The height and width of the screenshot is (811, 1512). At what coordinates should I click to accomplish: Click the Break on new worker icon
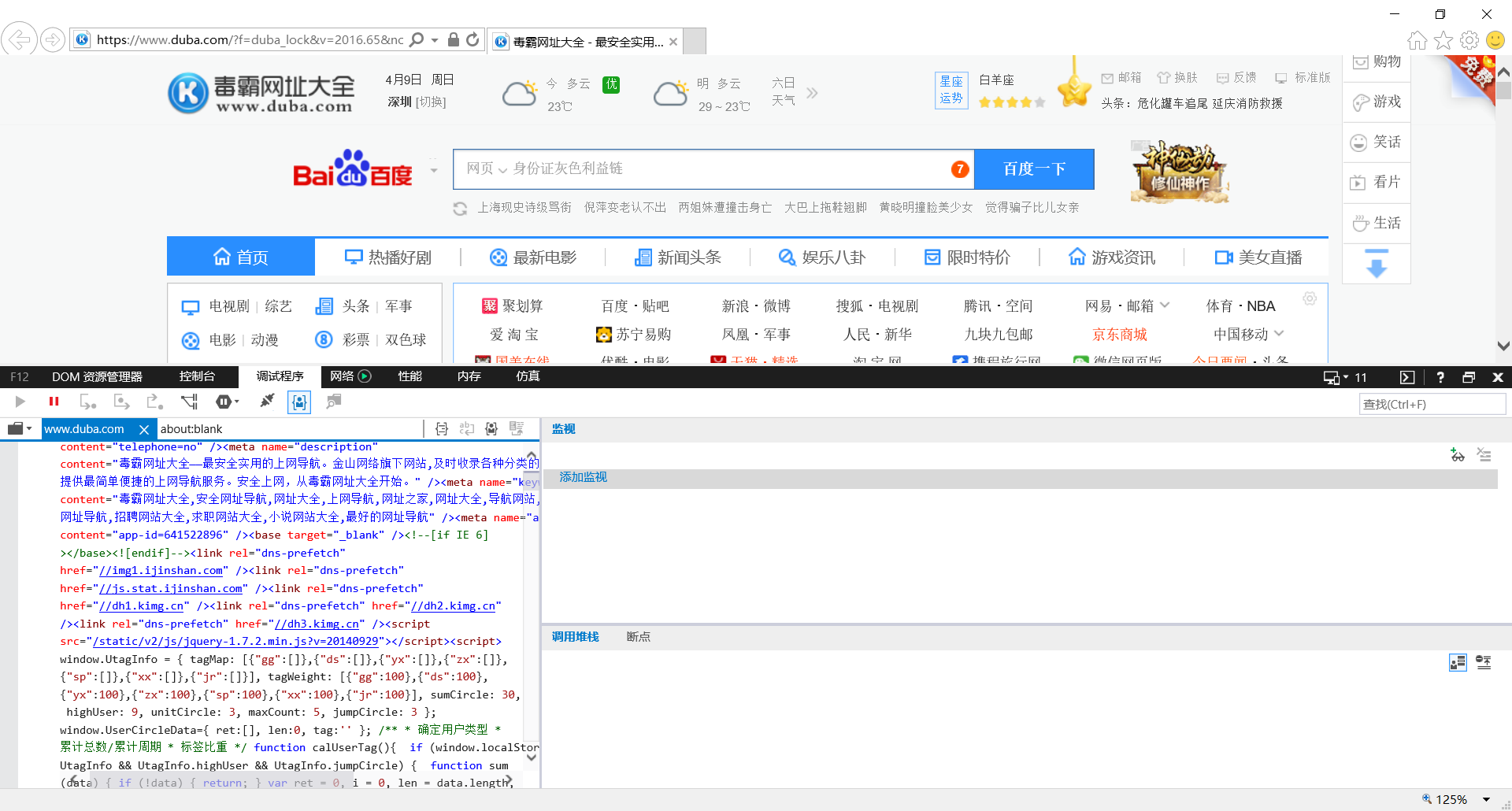coord(189,402)
